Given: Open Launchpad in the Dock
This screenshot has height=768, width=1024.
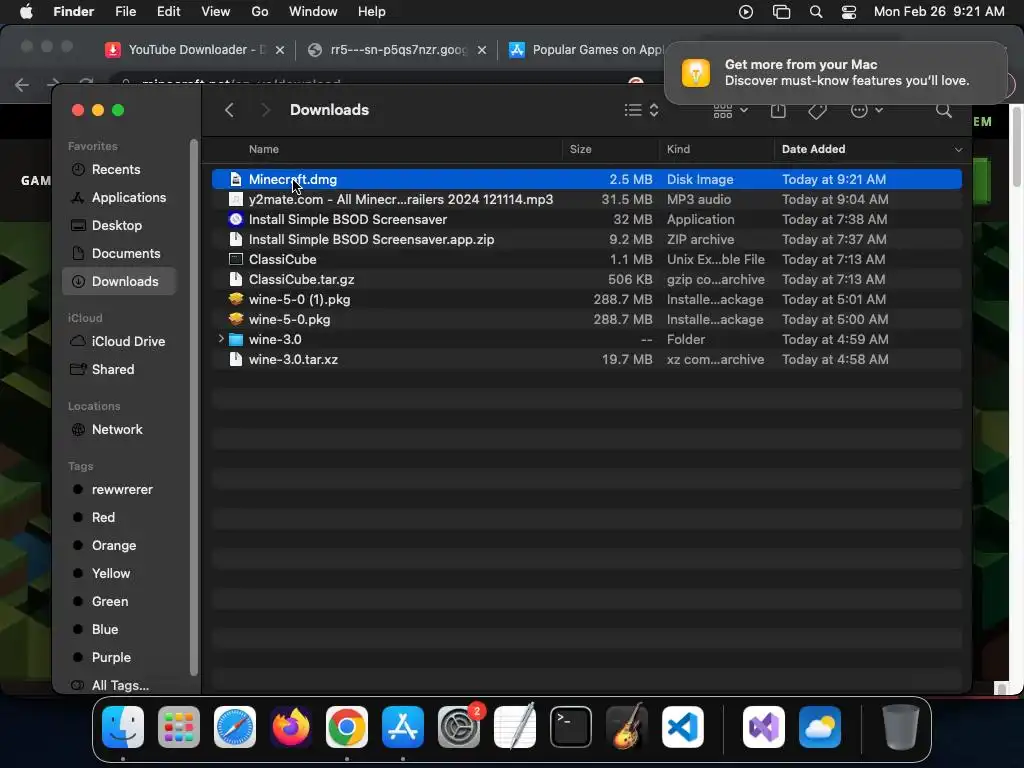Looking at the screenshot, I should [179, 727].
